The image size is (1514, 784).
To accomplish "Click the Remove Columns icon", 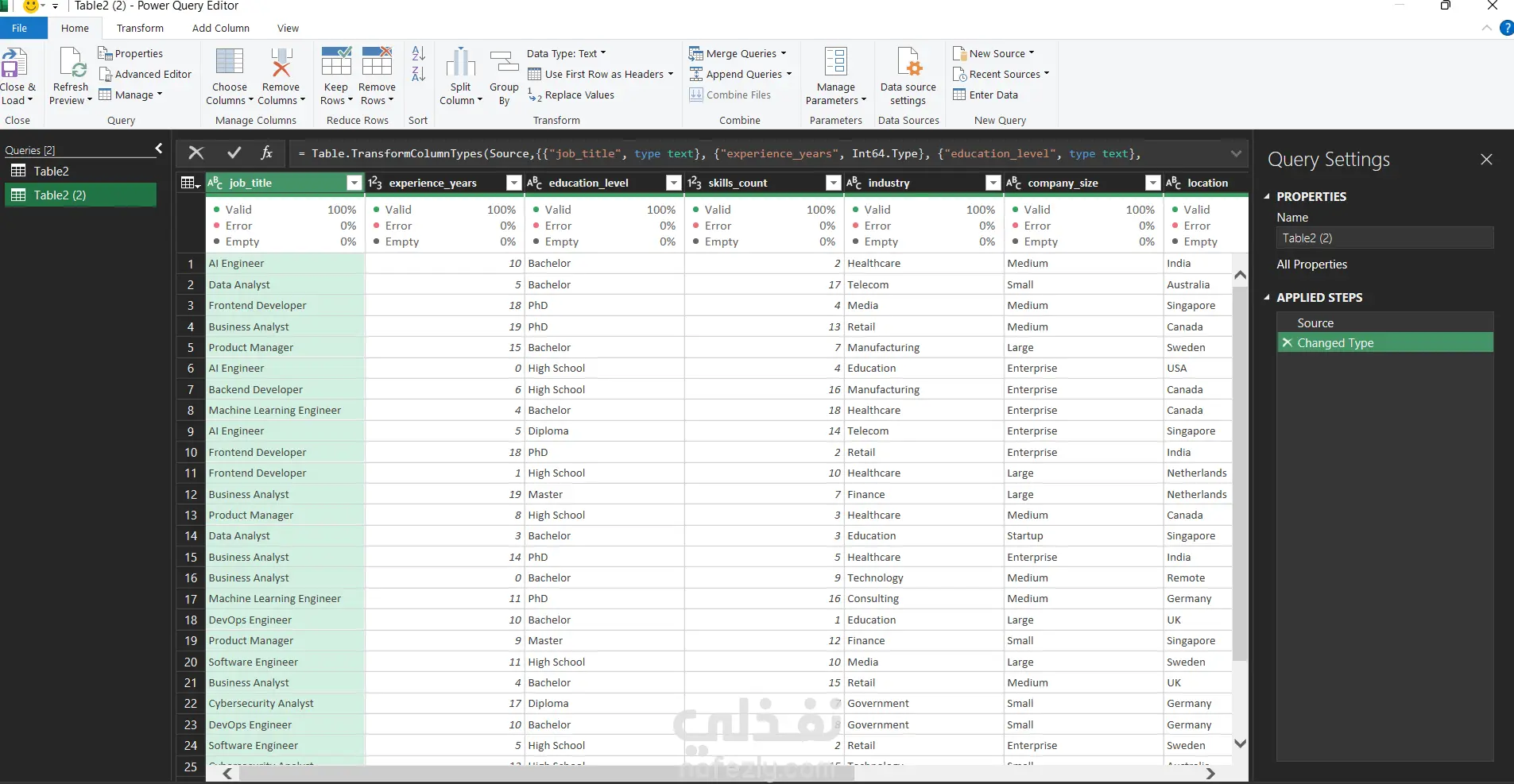I will tap(281, 63).
